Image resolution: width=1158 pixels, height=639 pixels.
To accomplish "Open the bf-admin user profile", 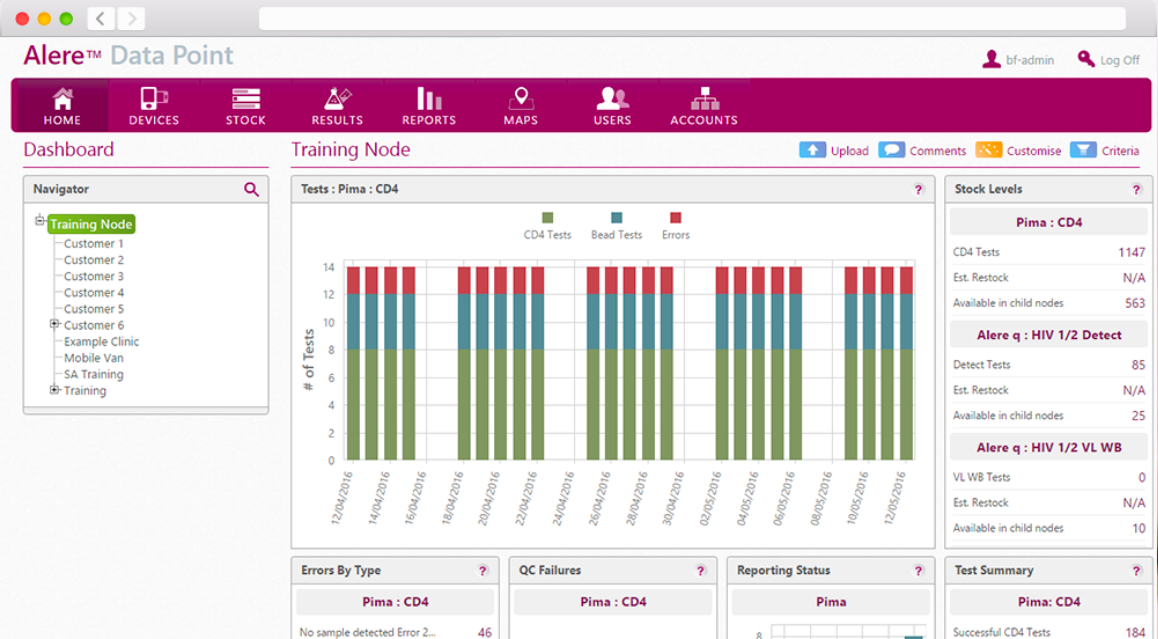I will (1019, 60).
